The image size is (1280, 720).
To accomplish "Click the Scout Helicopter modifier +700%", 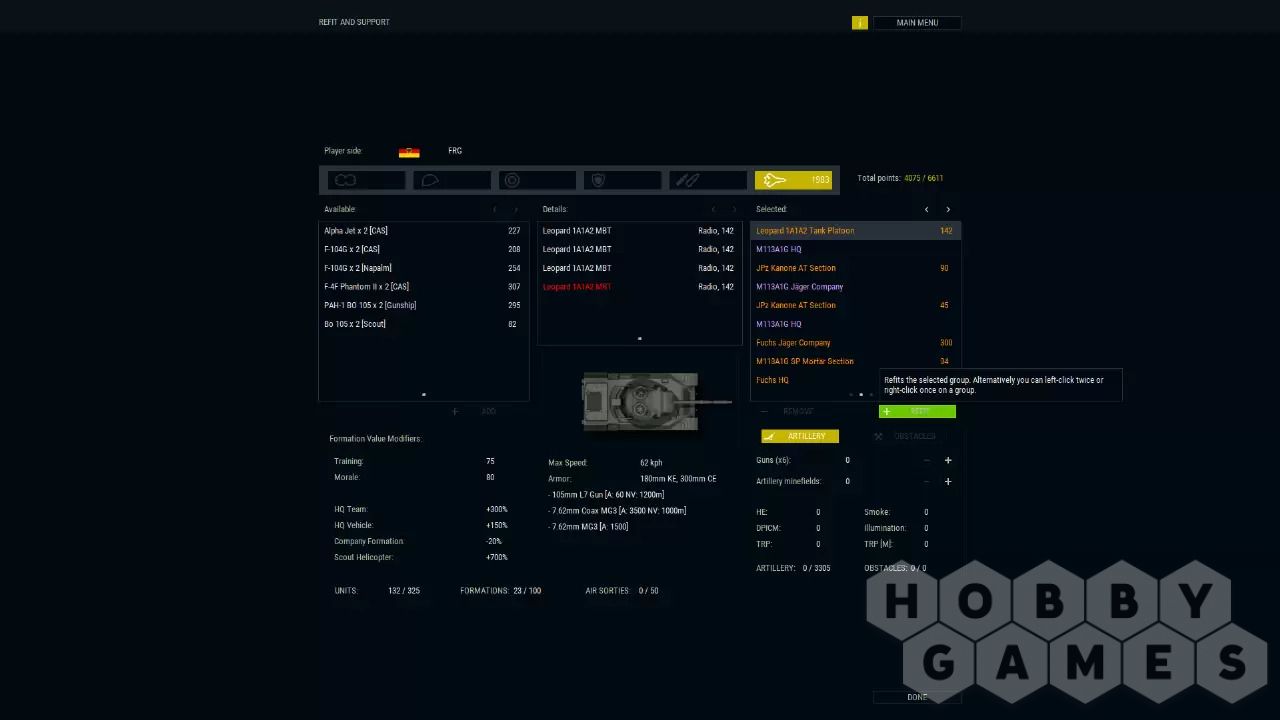I will (x=496, y=557).
